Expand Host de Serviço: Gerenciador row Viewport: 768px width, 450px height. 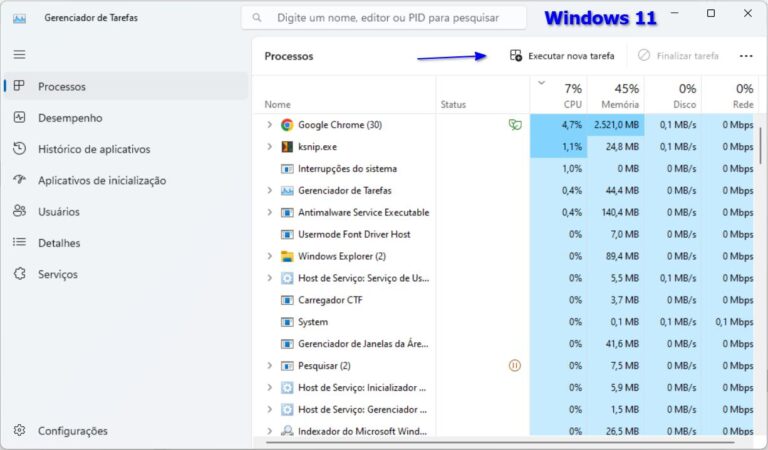269,409
